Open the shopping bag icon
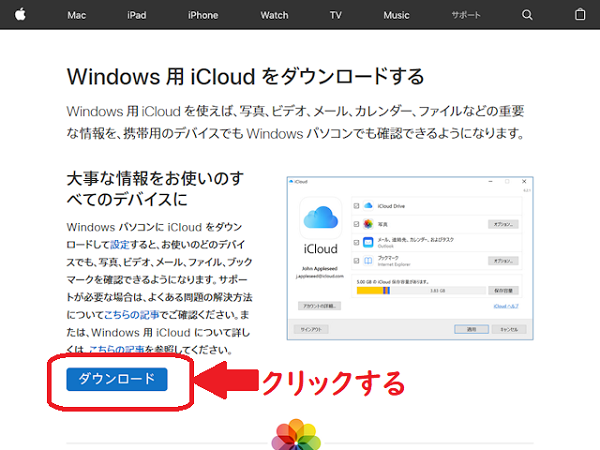600x450 pixels. pyautogui.click(x=580, y=15)
